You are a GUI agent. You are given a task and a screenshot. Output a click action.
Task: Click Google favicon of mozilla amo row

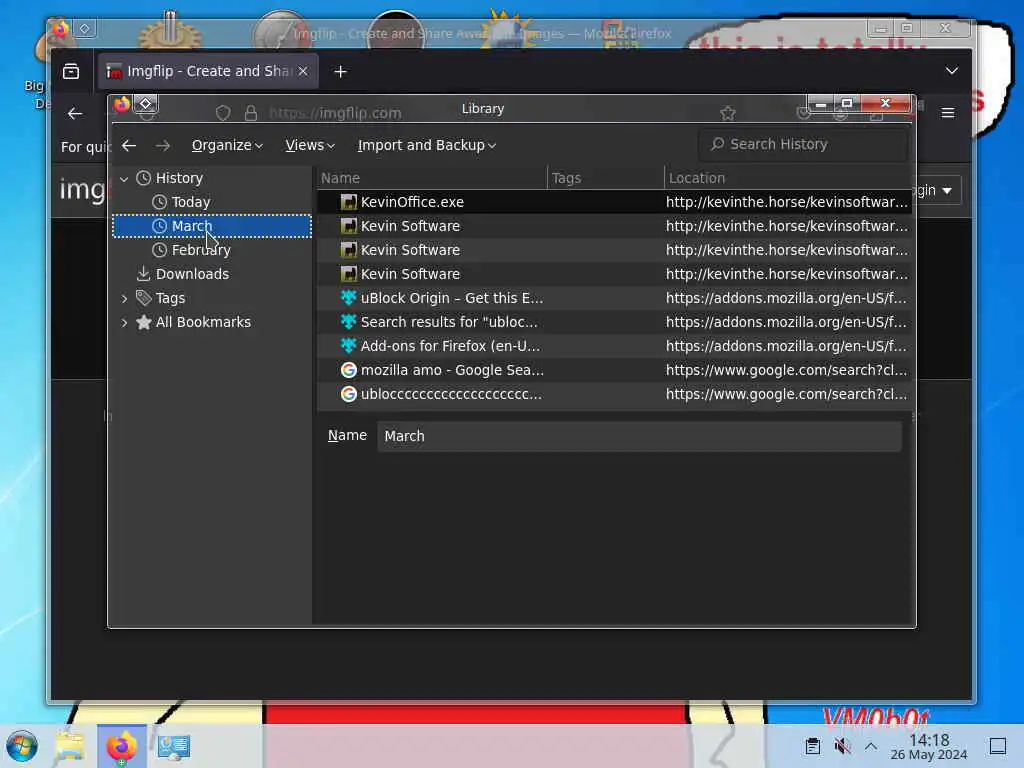point(349,370)
